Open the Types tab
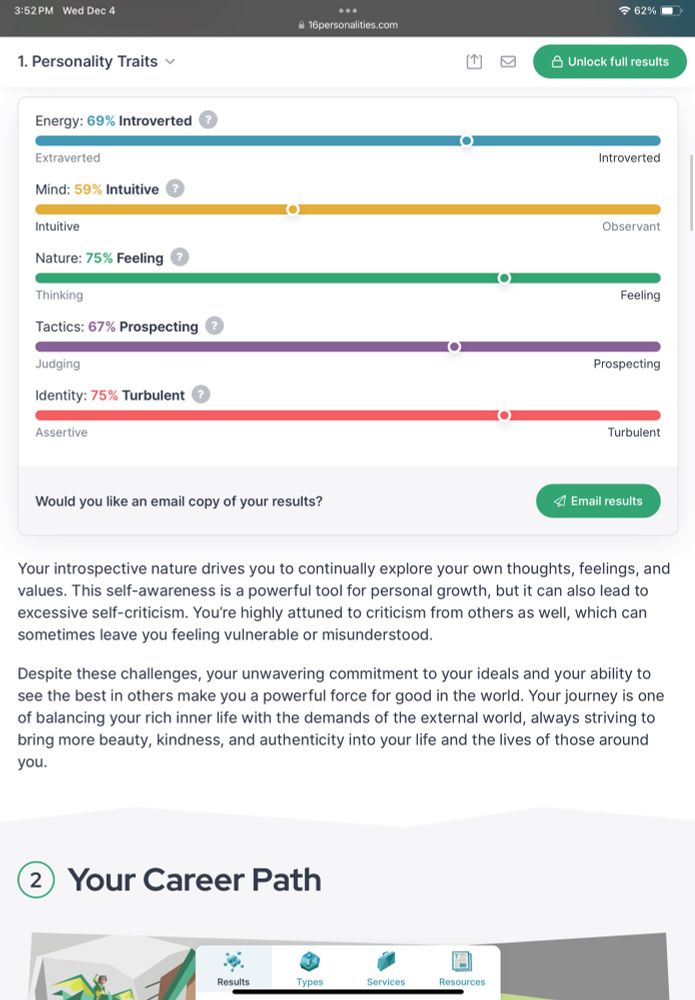 point(310,969)
